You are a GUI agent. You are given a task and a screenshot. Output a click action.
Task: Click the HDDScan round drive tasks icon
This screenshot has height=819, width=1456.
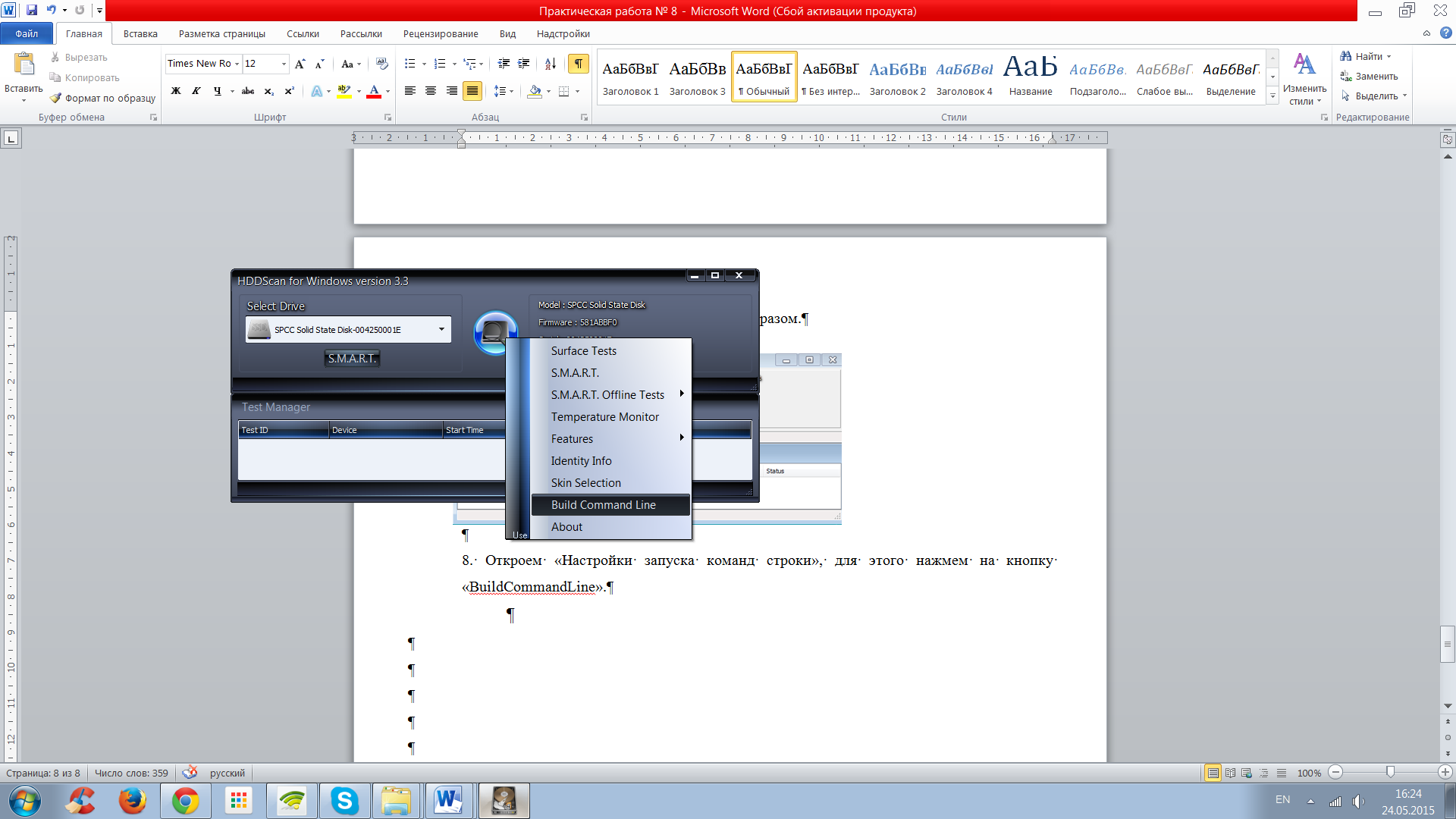coord(495,332)
